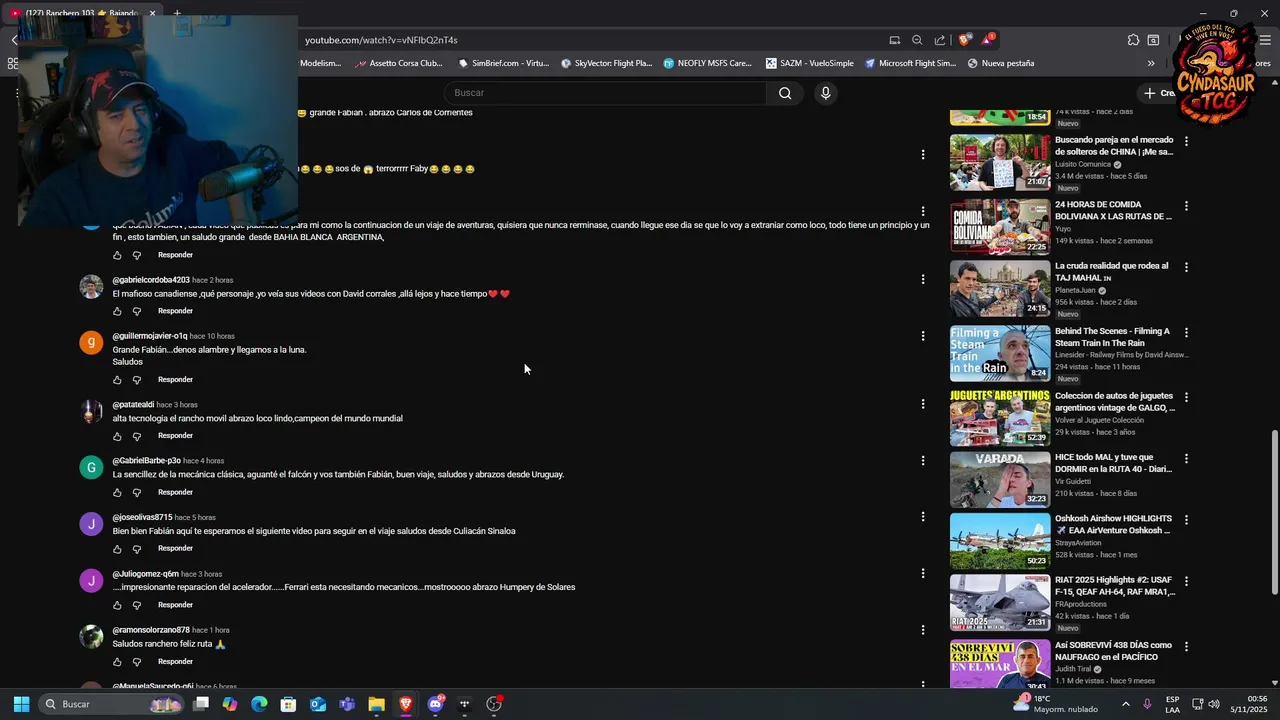
Task: Dislike the @patatealdi comment
Action: tap(137, 436)
